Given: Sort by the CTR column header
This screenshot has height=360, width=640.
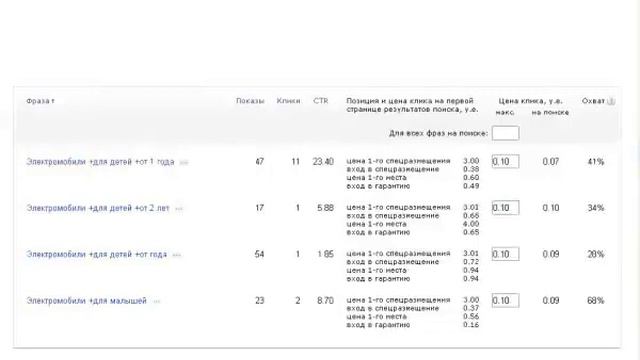Looking at the screenshot, I should 320,101.
